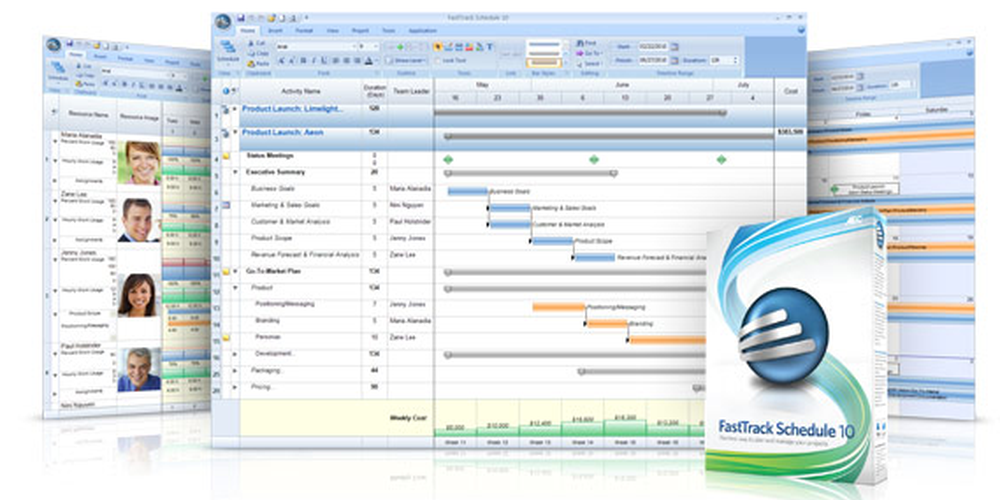Click the help icon at ribbon right
Screen dimensions: 1000x500
click(x=801, y=29)
